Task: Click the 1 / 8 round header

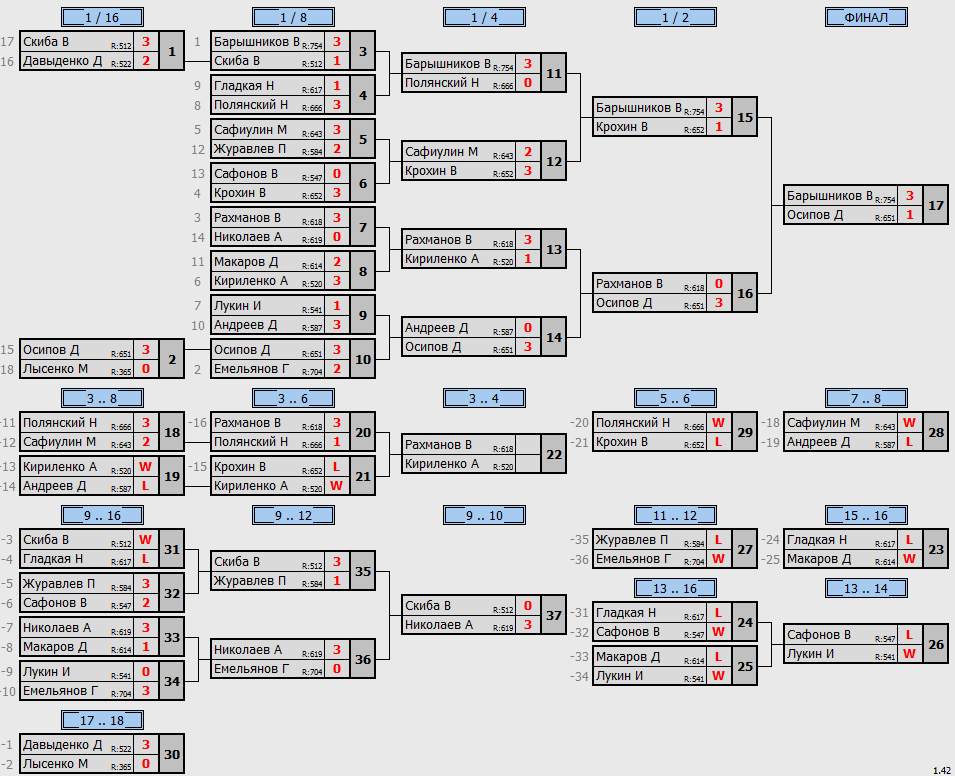Action: 294,17
